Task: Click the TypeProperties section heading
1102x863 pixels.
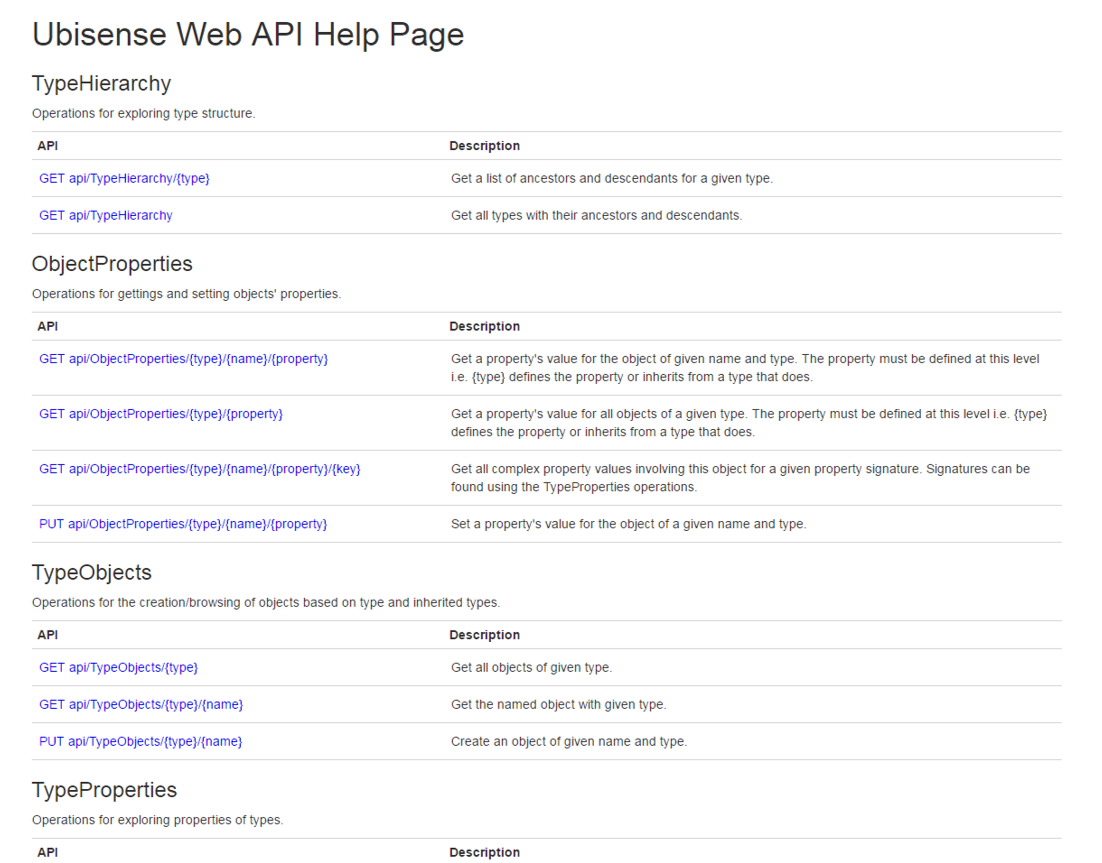Action: pos(104,789)
